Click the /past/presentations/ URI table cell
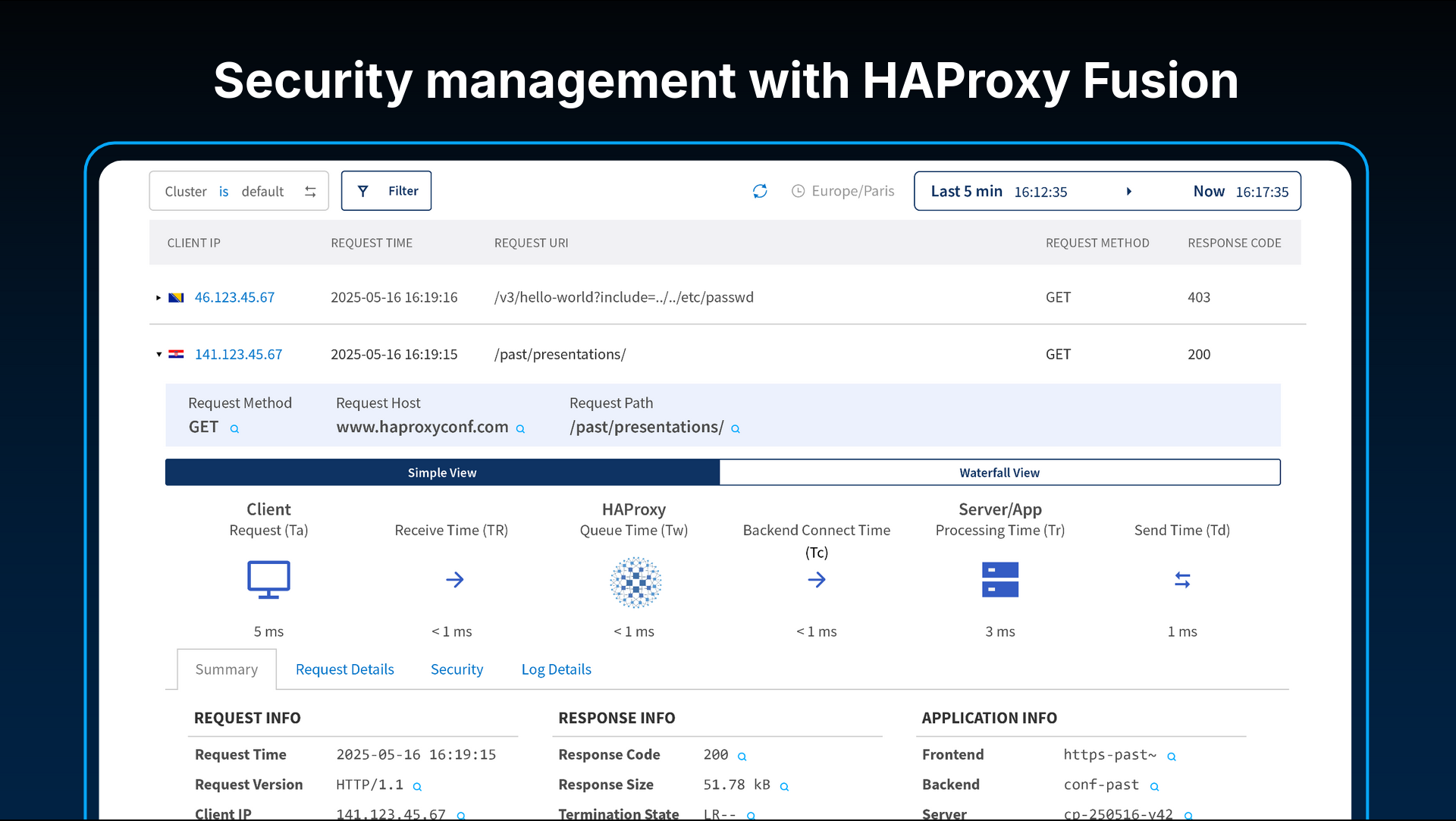1456x821 pixels. (560, 354)
